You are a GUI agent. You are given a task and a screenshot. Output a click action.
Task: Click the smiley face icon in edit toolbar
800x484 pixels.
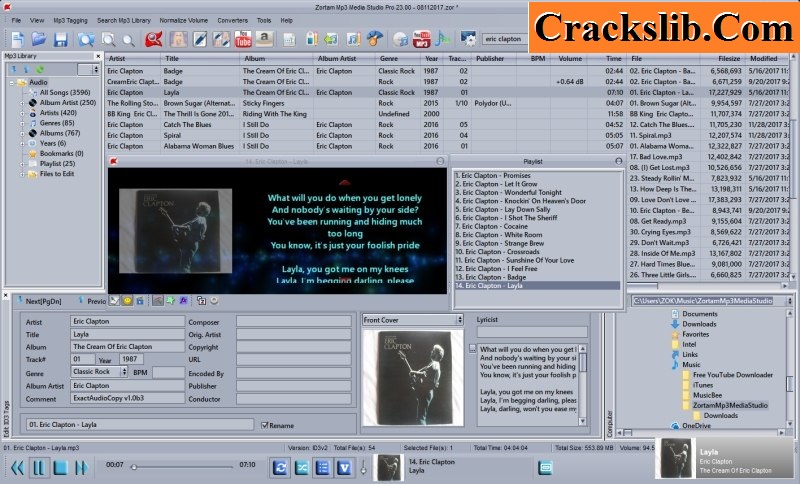tap(128, 300)
